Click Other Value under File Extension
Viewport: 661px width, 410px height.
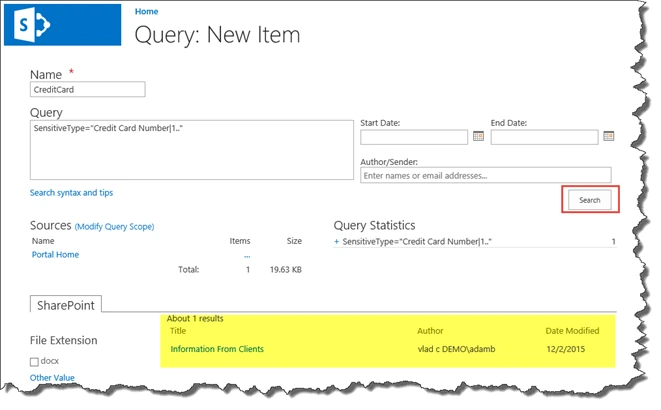coord(52,378)
